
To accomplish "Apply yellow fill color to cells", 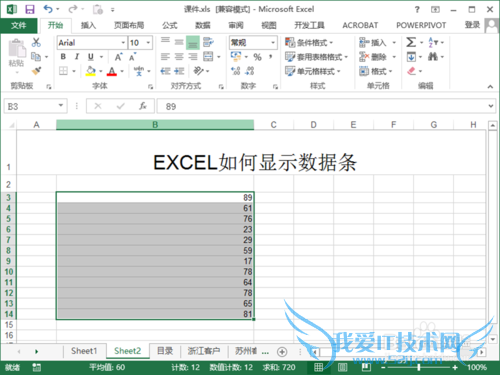I will [x=90, y=71].
